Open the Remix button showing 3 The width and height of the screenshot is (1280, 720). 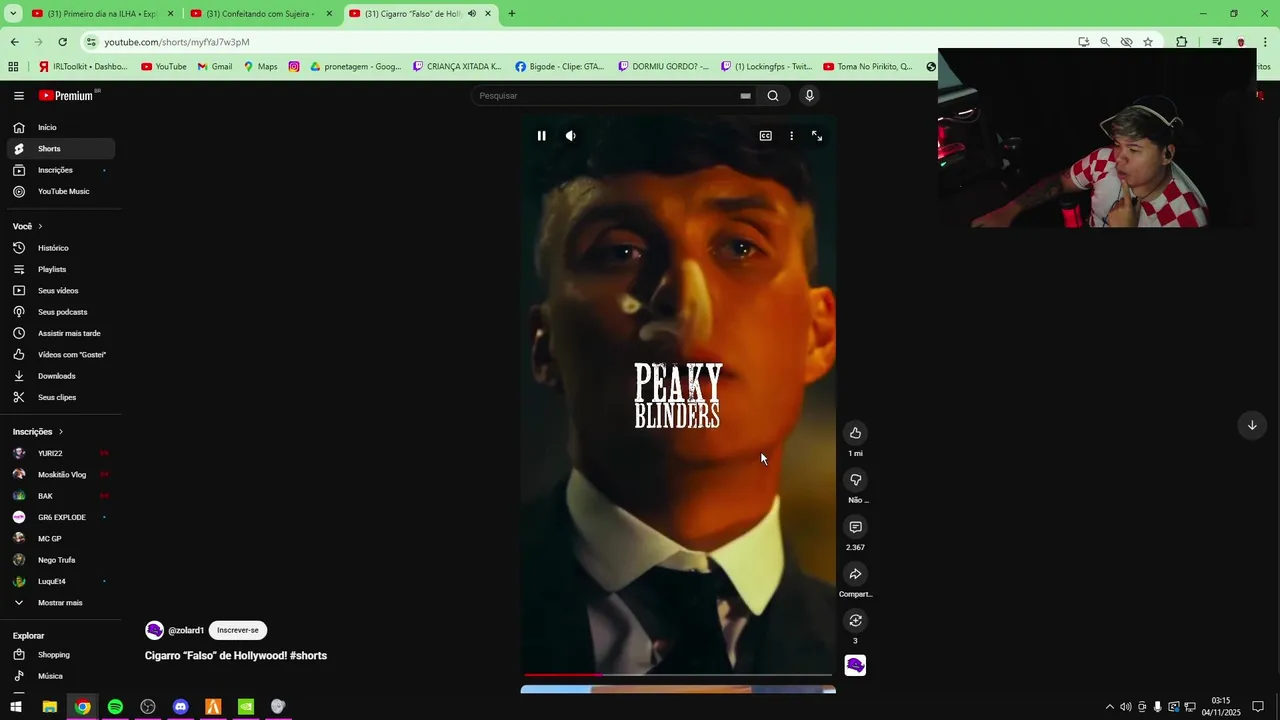pyautogui.click(x=855, y=621)
